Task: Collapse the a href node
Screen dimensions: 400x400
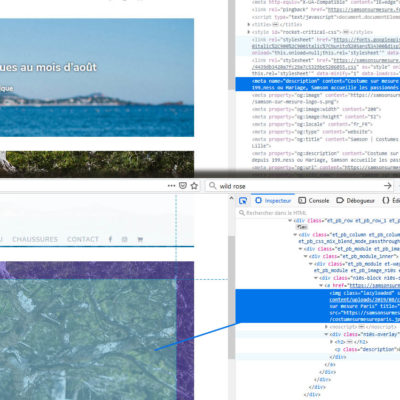Action: [321, 285]
